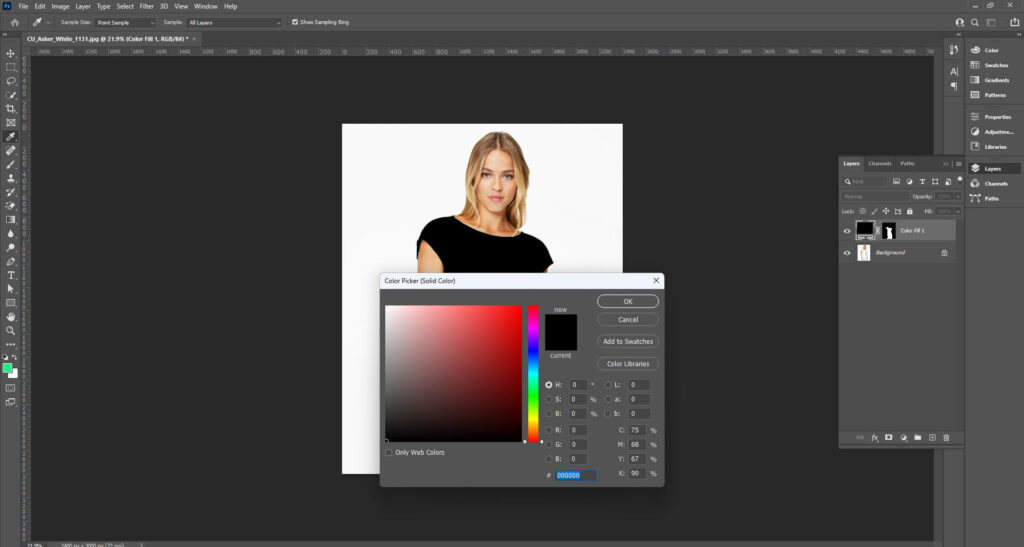Click the Add to Swatches button
This screenshot has width=1024, height=547.
(x=628, y=341)
